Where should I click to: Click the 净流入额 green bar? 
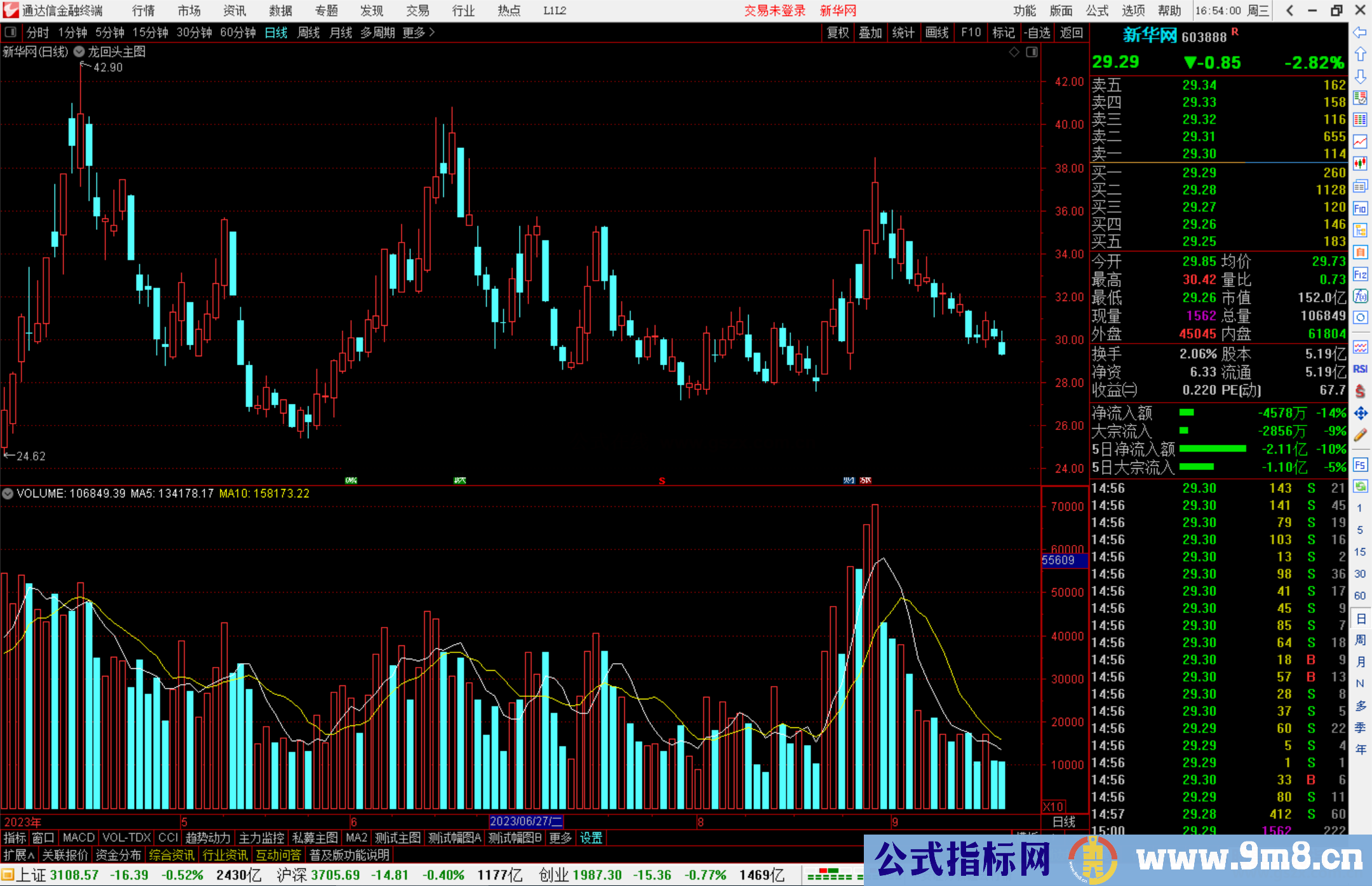pos(1187,413)
